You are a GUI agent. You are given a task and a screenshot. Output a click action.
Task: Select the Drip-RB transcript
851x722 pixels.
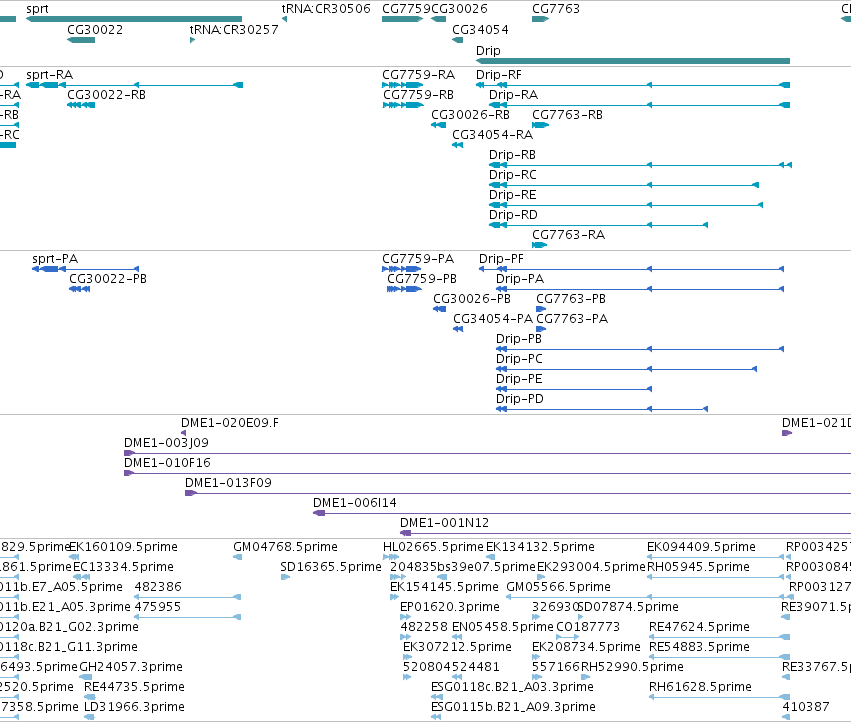[512, 155]
